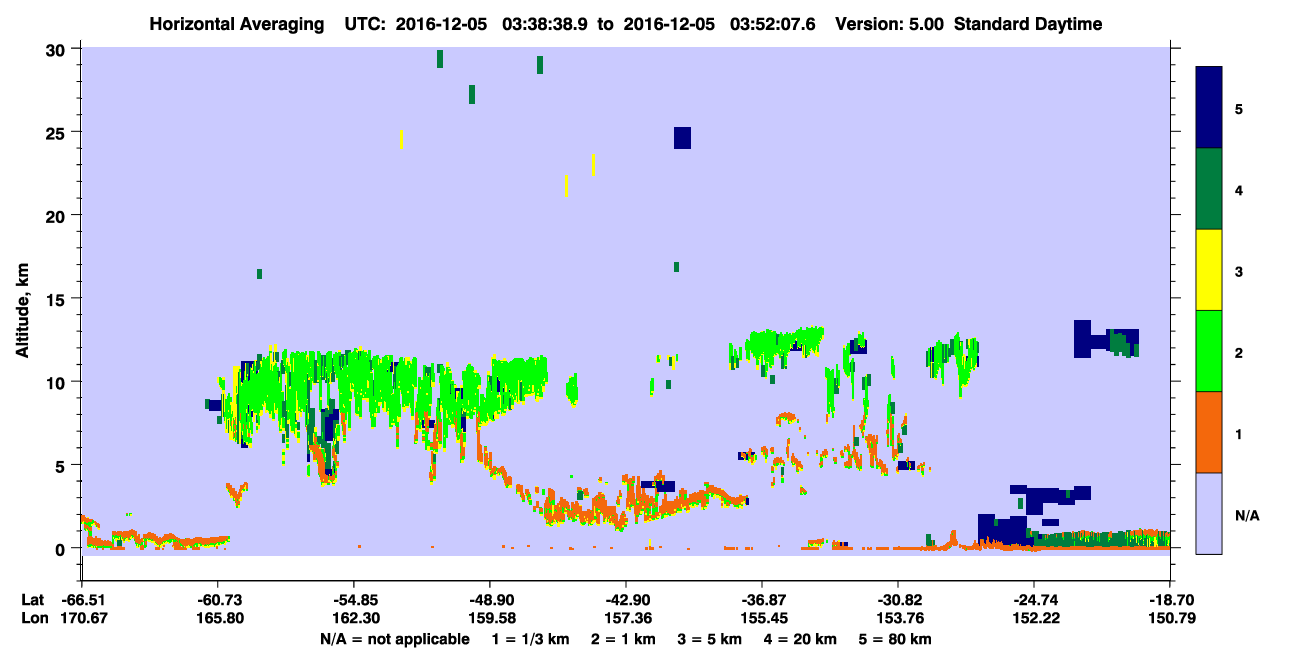Viewport: 1300px width, 667px height.
Task: Click the orange level 1 color swatch
Action: [1209, 432]
